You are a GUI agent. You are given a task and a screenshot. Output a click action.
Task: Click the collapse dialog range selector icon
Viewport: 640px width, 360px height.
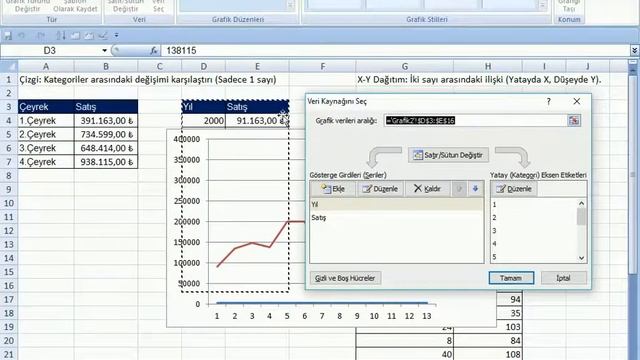point(574,120)
